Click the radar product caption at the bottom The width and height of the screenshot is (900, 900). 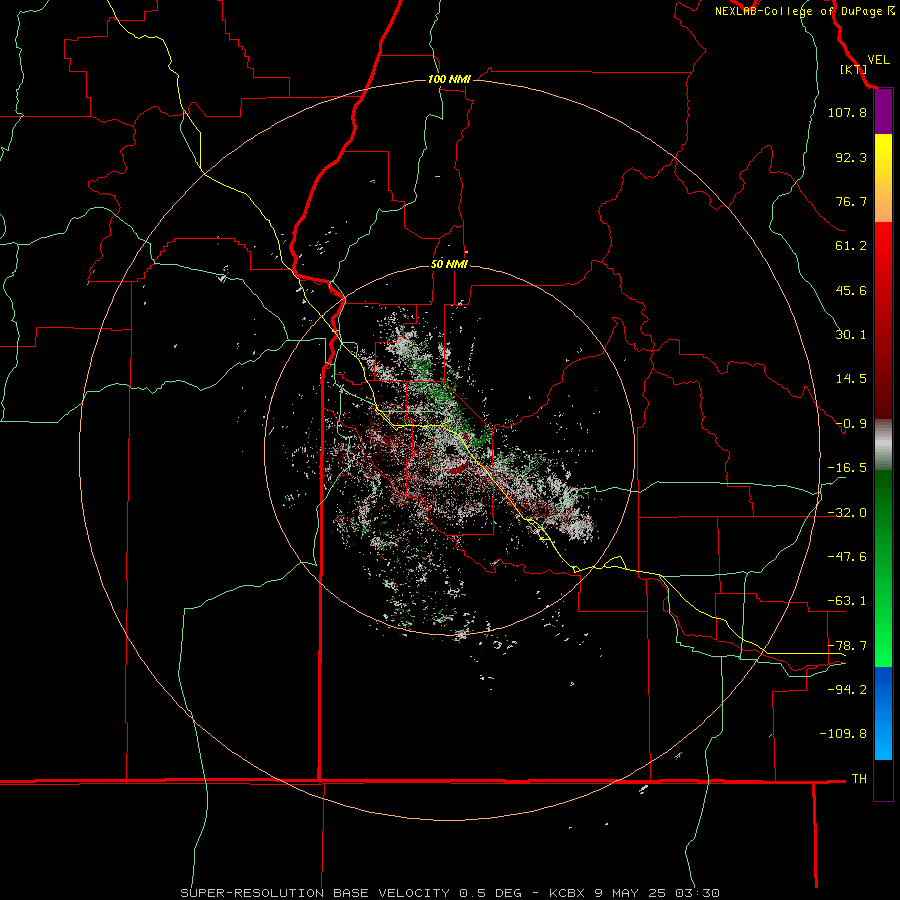point(450,893)
